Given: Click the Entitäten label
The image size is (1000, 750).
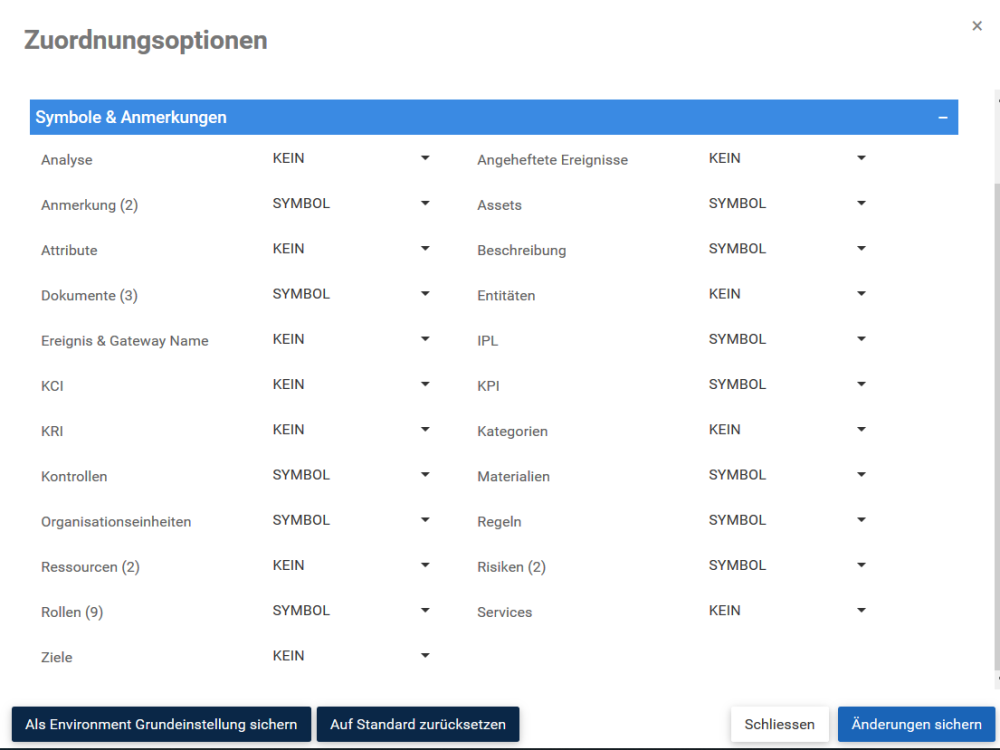Looking at the screenshot, I should (506, 296).
